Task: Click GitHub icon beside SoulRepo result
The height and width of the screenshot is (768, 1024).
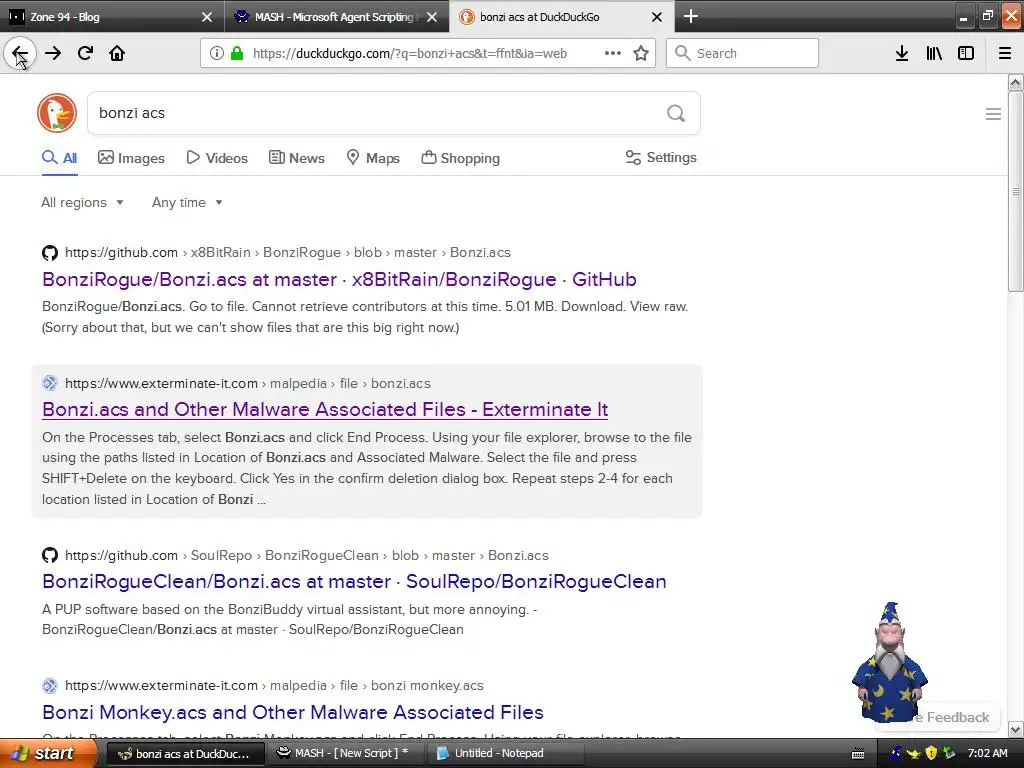Action: point(50,555)
